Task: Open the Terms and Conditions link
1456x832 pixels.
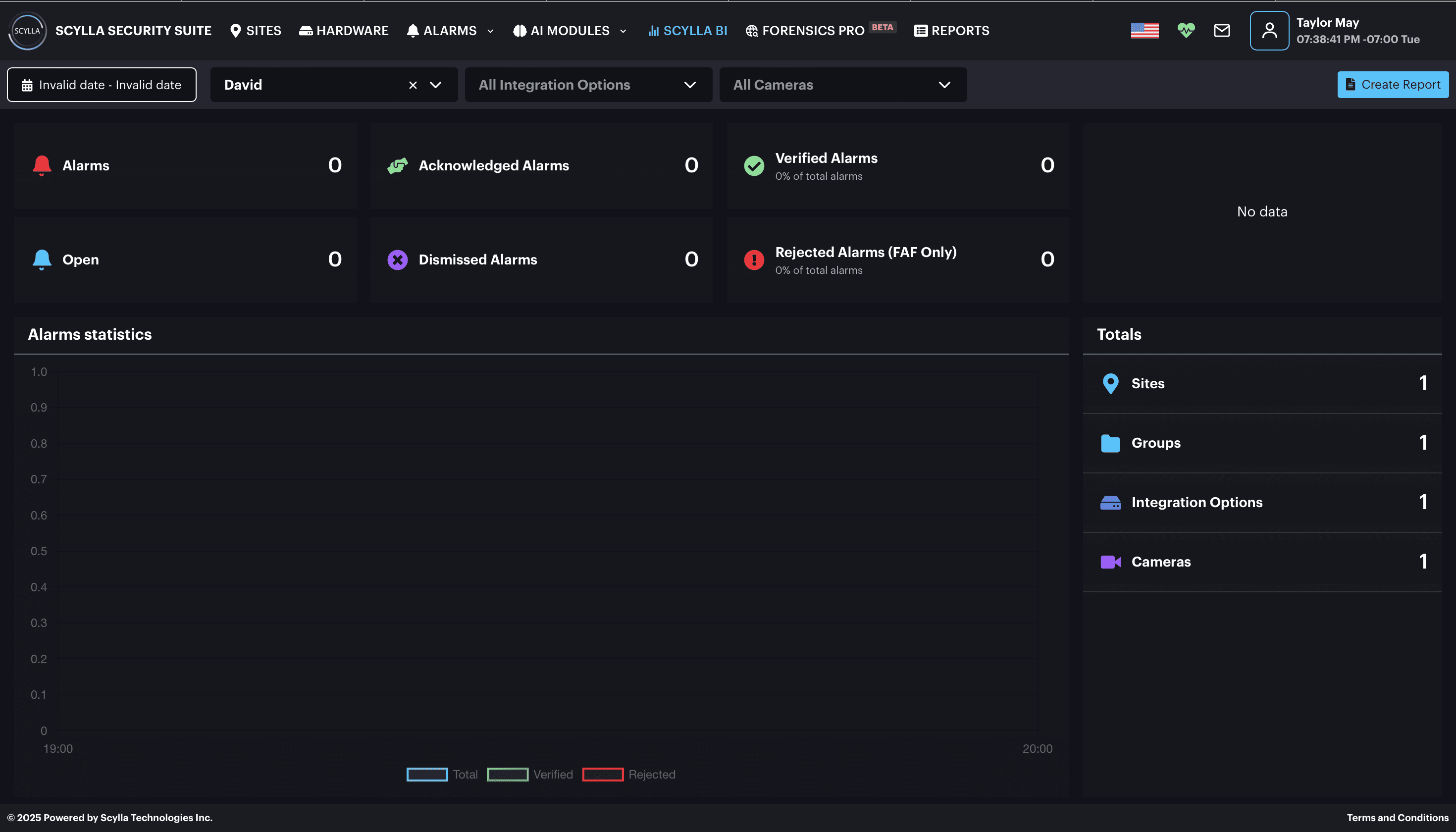Action: (x=1397, y=818)
